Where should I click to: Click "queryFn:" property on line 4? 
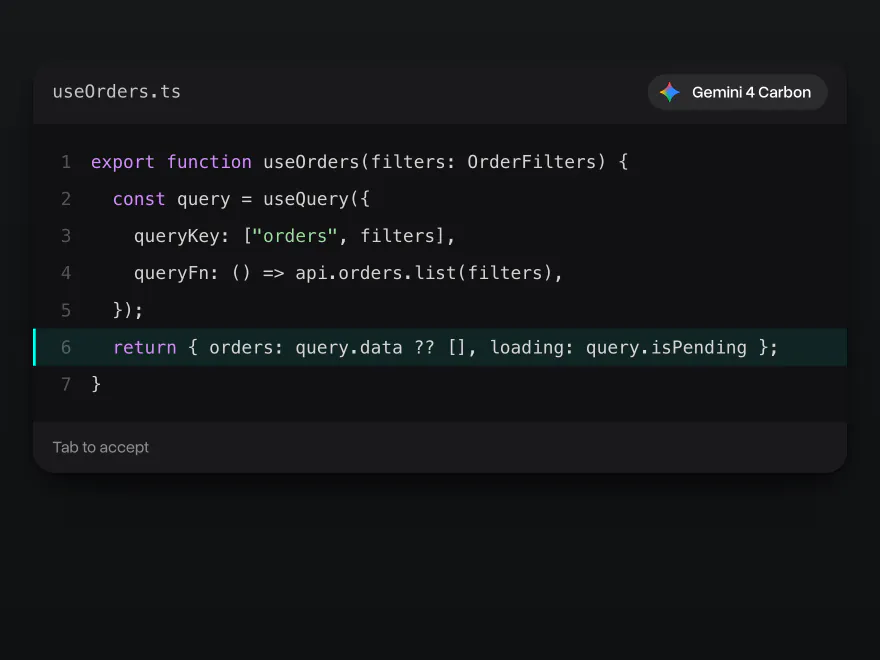(176, 273)
